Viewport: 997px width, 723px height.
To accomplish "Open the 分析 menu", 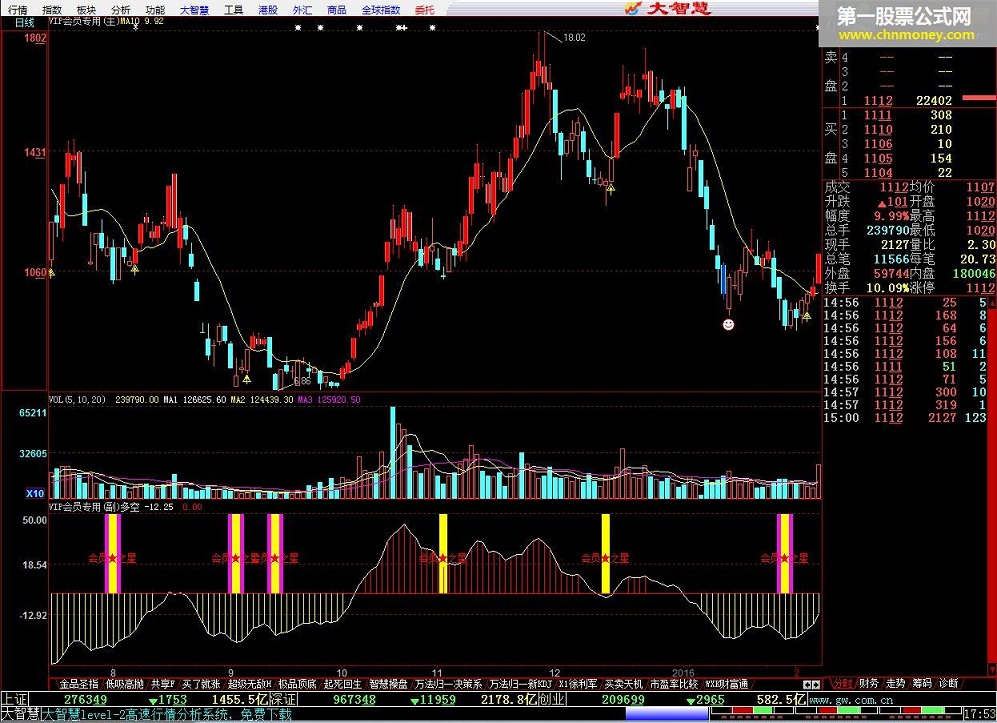I will 121,10.
